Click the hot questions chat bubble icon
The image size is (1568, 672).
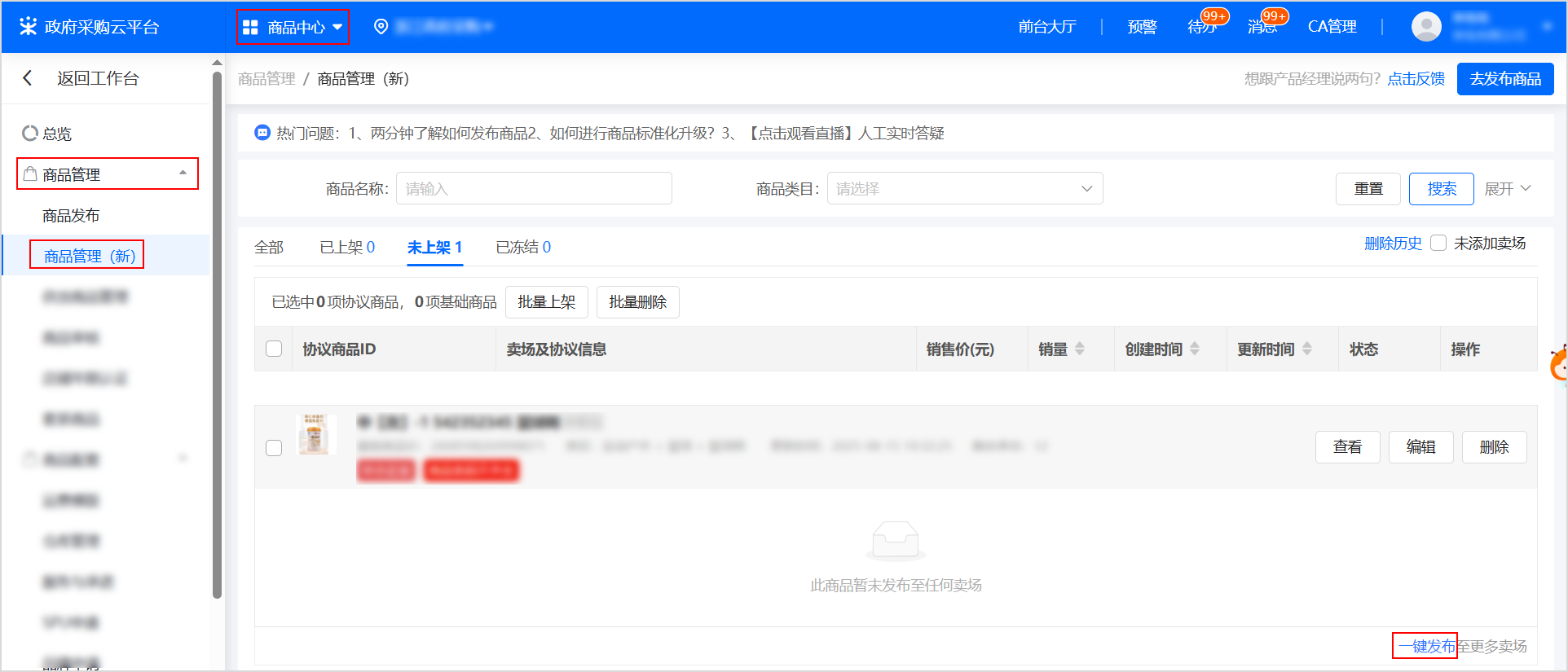coord(262,133)
